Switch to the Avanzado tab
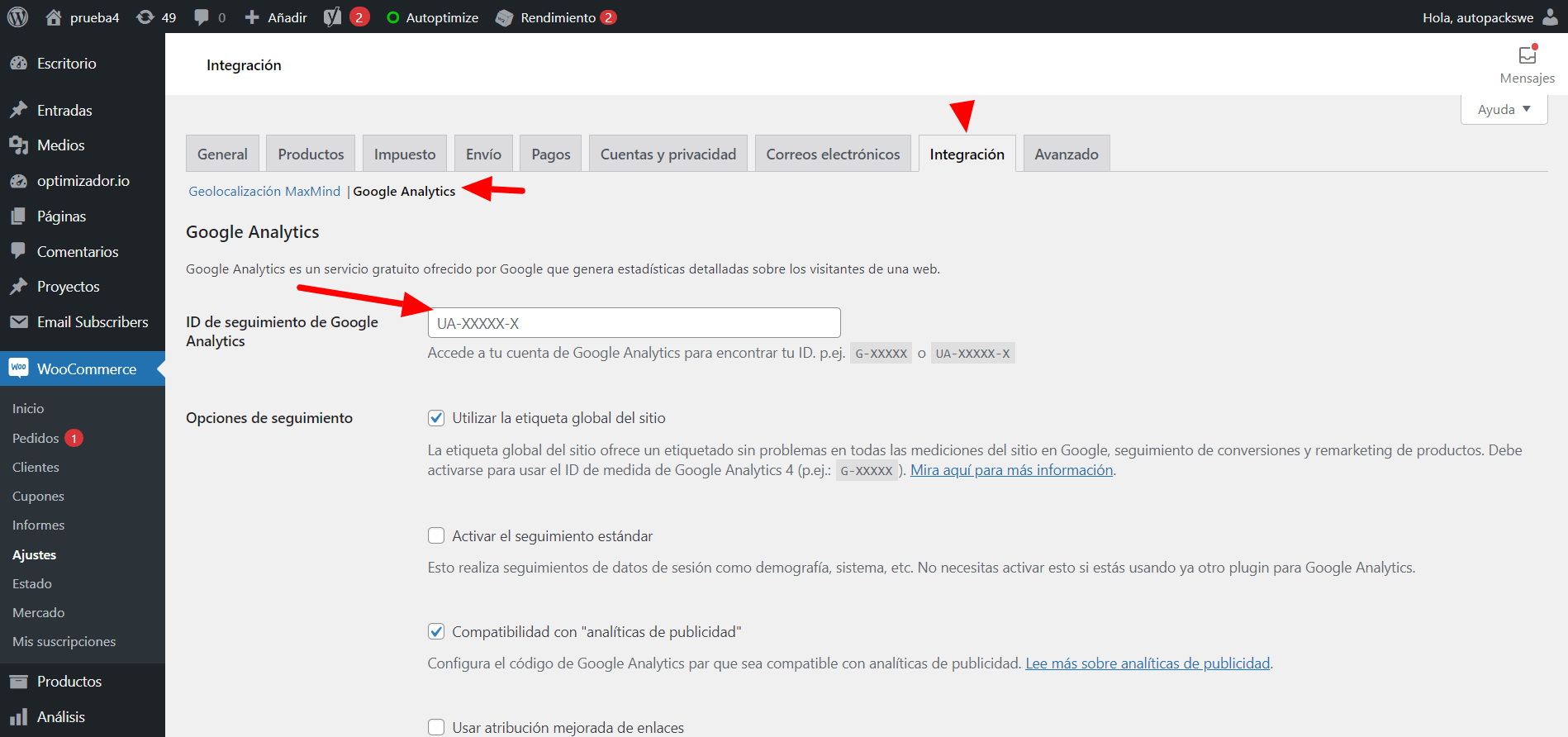Viewport: 1568px width, 737px height. click(1067, 154)
